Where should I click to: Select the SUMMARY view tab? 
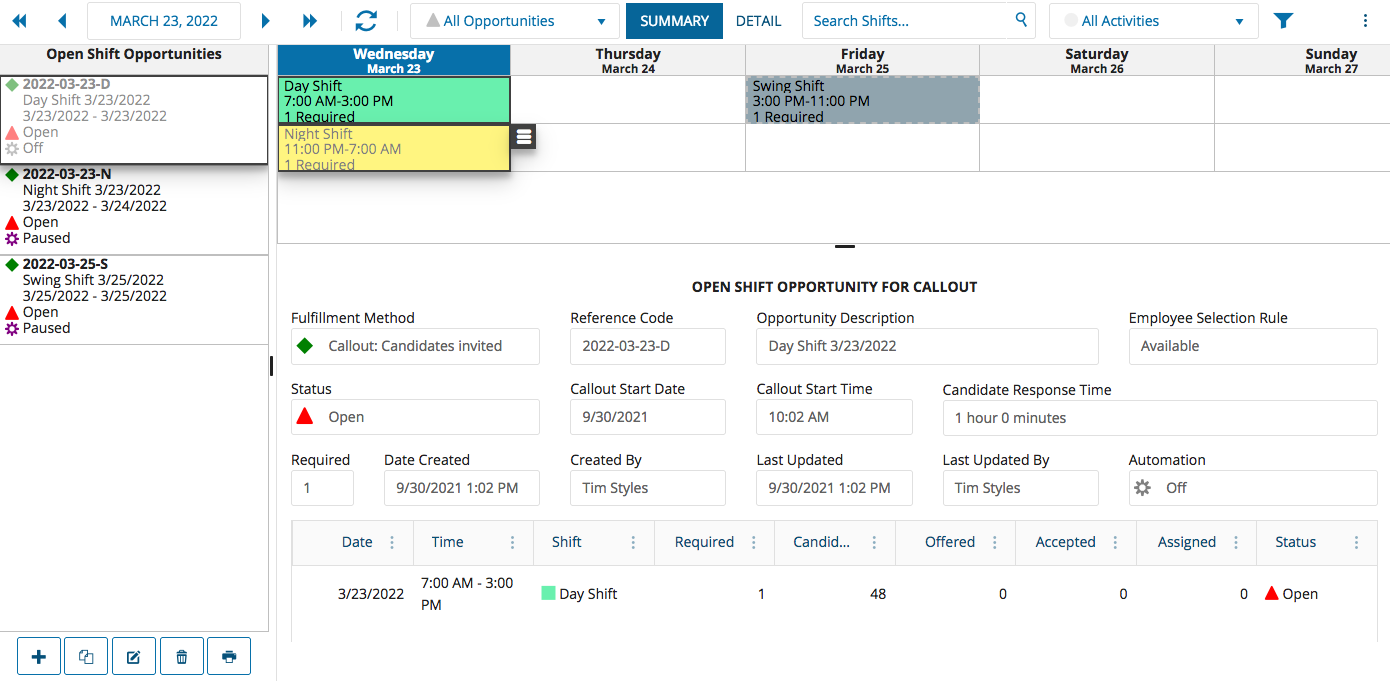coord(674,21)
